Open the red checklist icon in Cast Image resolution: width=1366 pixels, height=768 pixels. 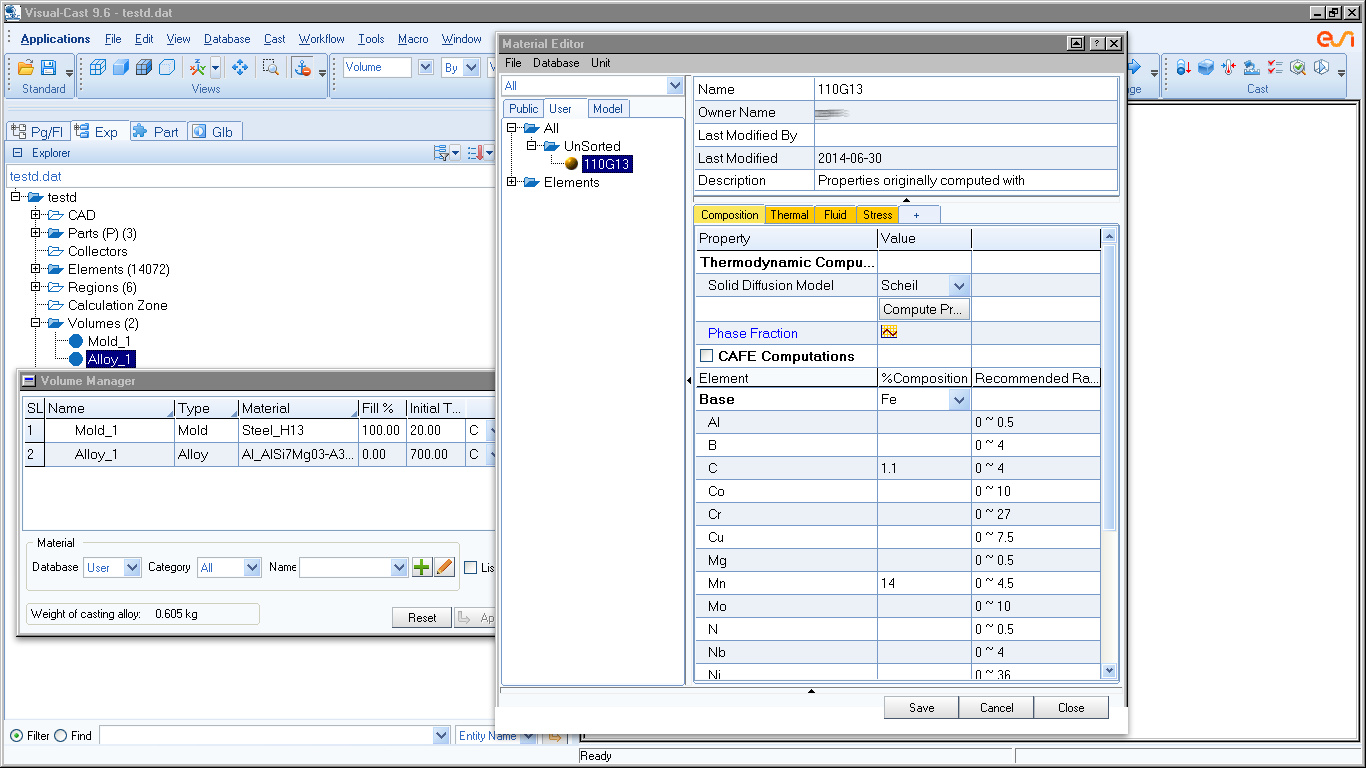pos(1274,67)
